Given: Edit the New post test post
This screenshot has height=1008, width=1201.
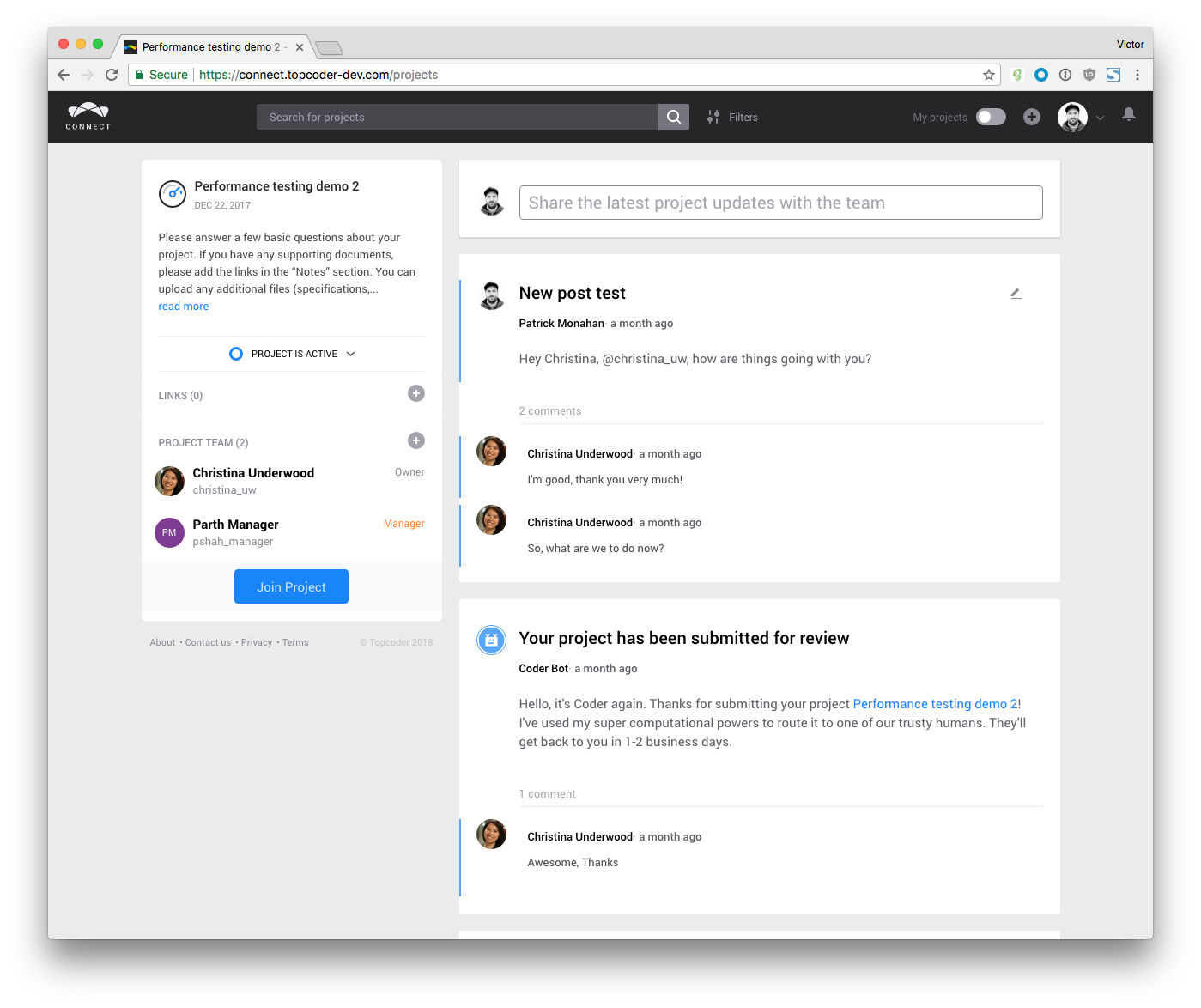Looking at the screenshot, I should click(x=1016, y=294).
